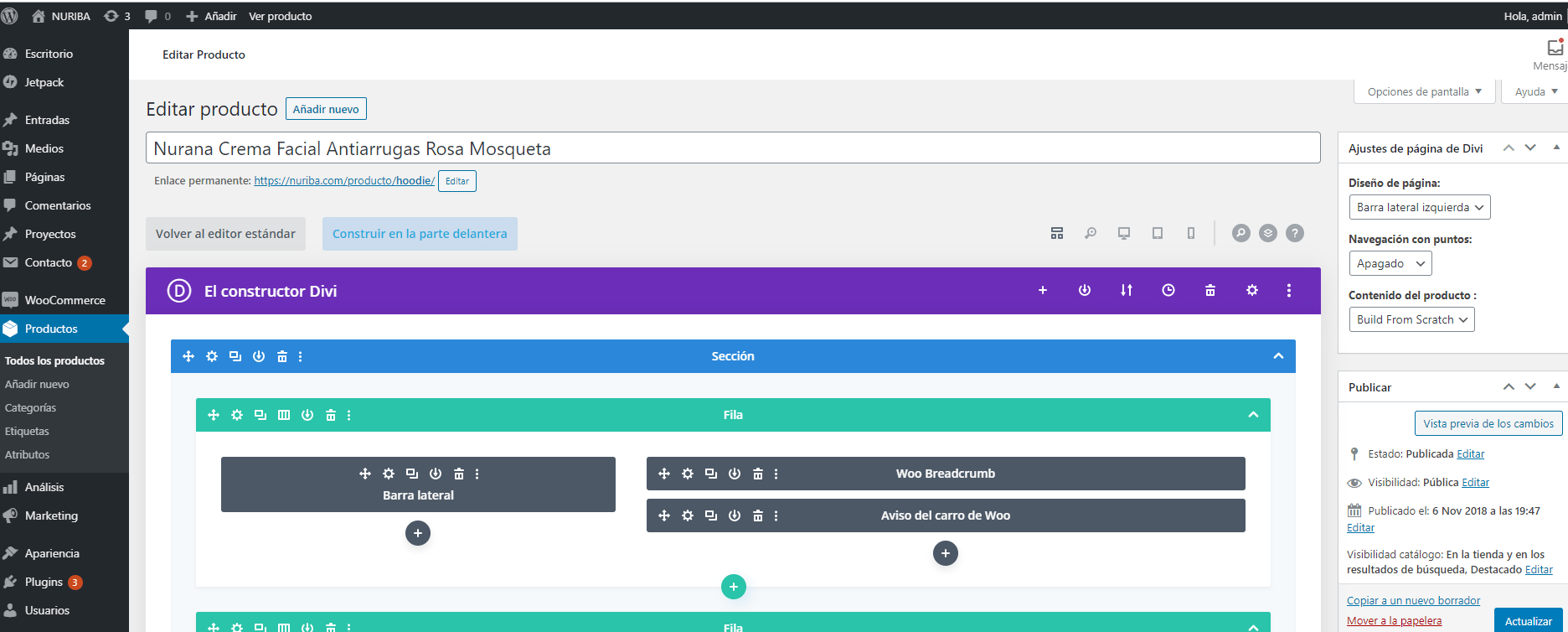Go to Categorías submenu

[x=31, y=407]
